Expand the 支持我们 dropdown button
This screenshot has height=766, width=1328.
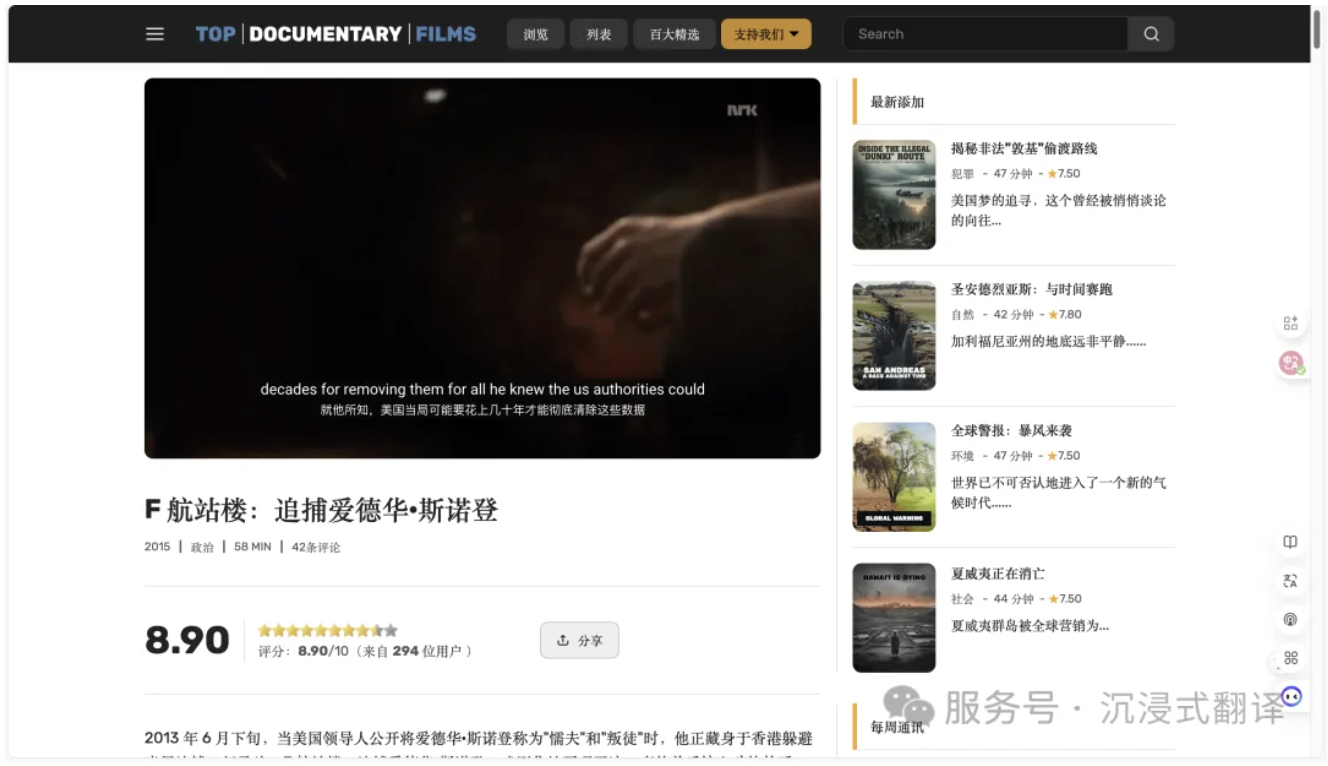[766, 34]
